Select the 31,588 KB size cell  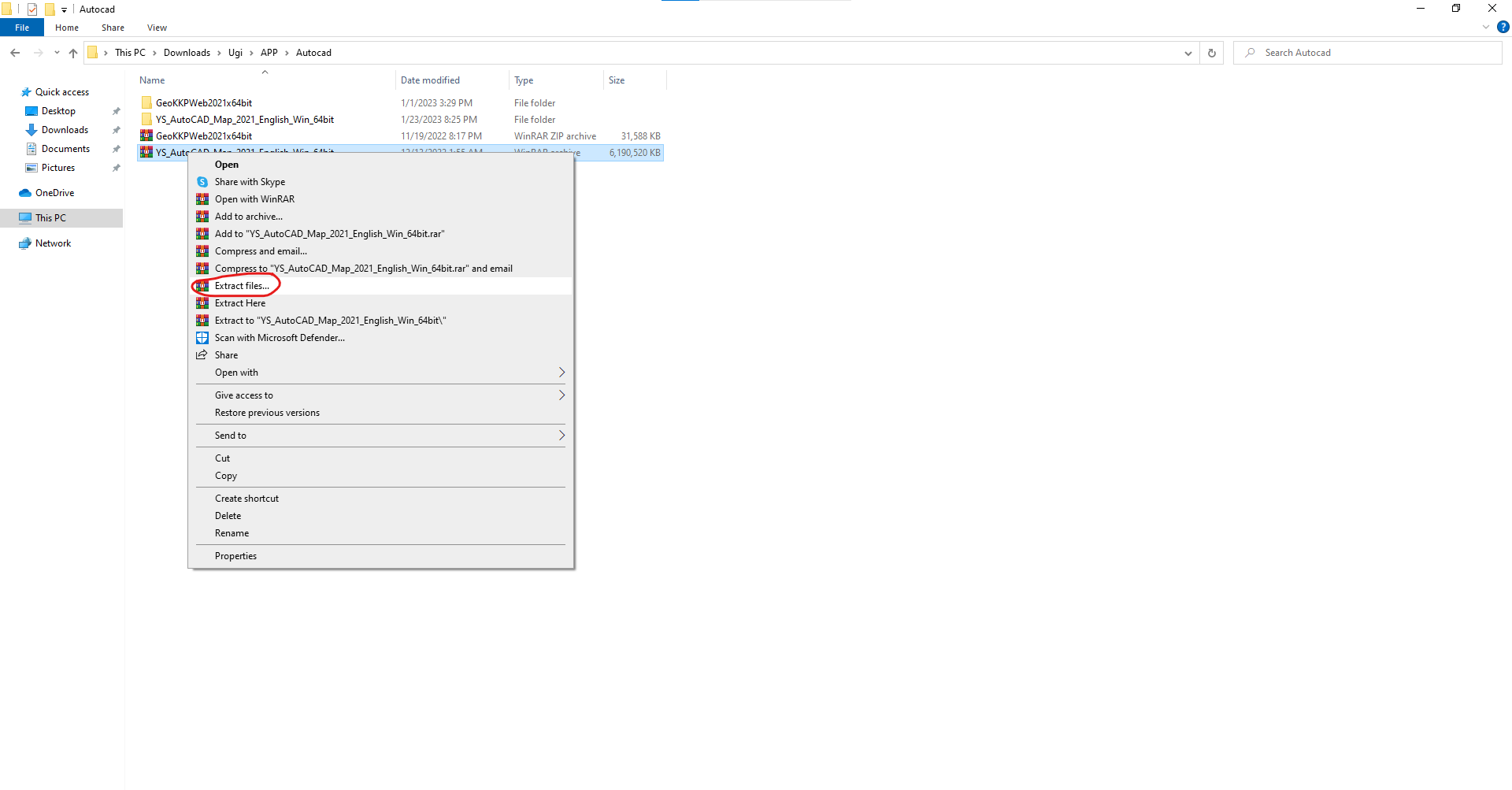tap(640, 136)
